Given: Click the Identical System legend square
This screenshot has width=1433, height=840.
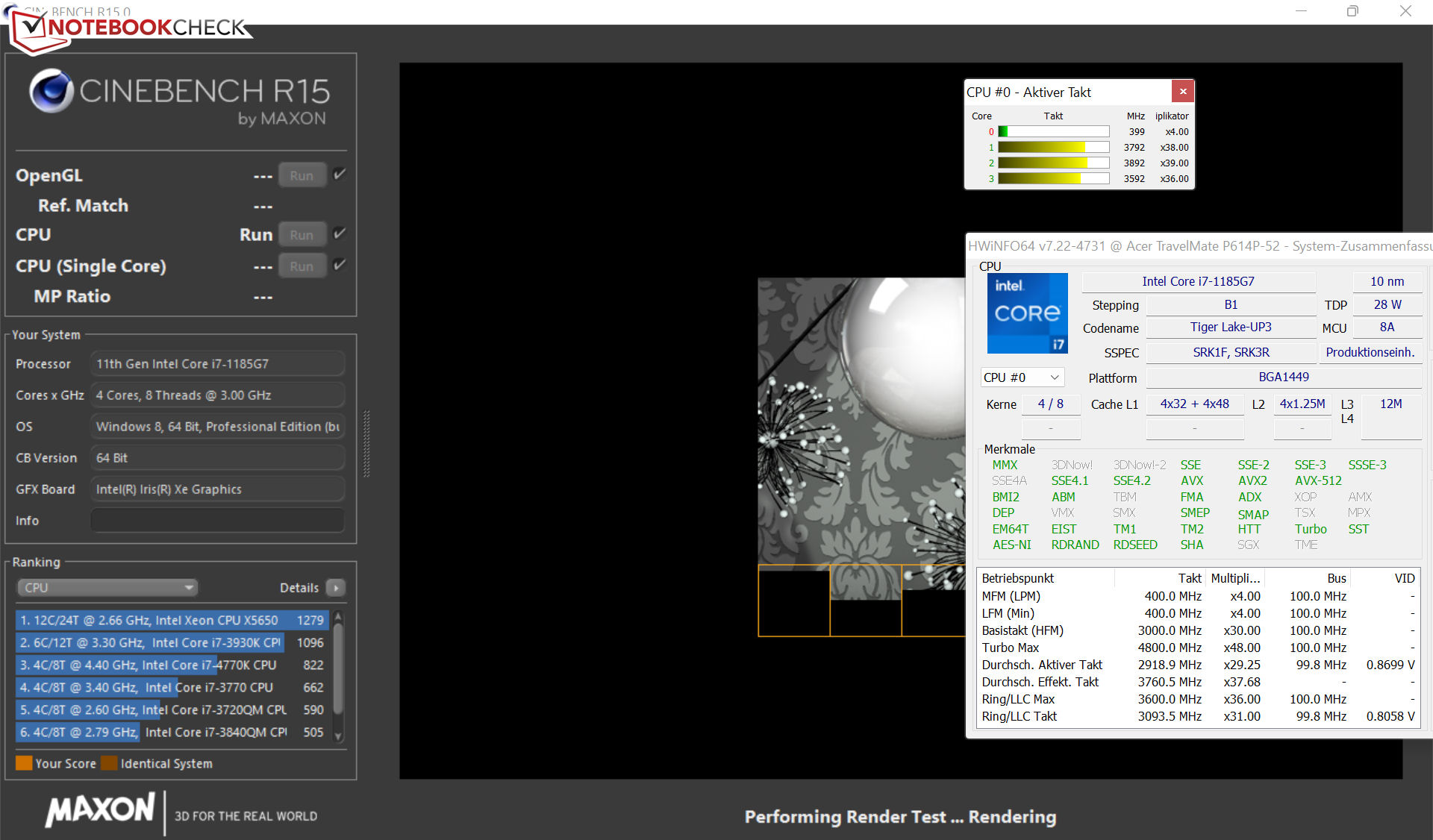Looking at the screenshot, I should pyautogui.click(x=109, y=763).
